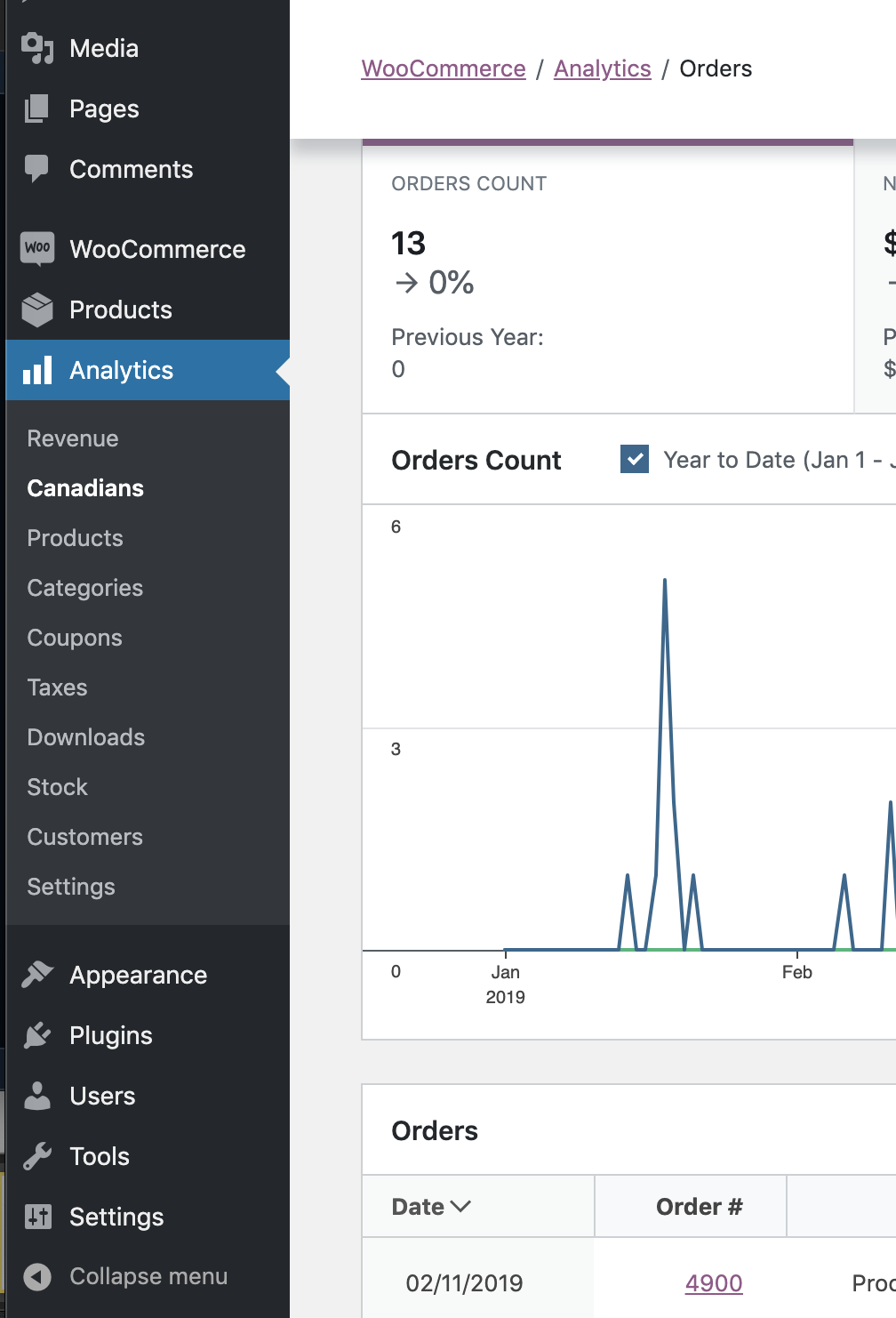The image size is (896, 1318).
Task: Click the Orders Count chart title
Action: pos(476,460)
